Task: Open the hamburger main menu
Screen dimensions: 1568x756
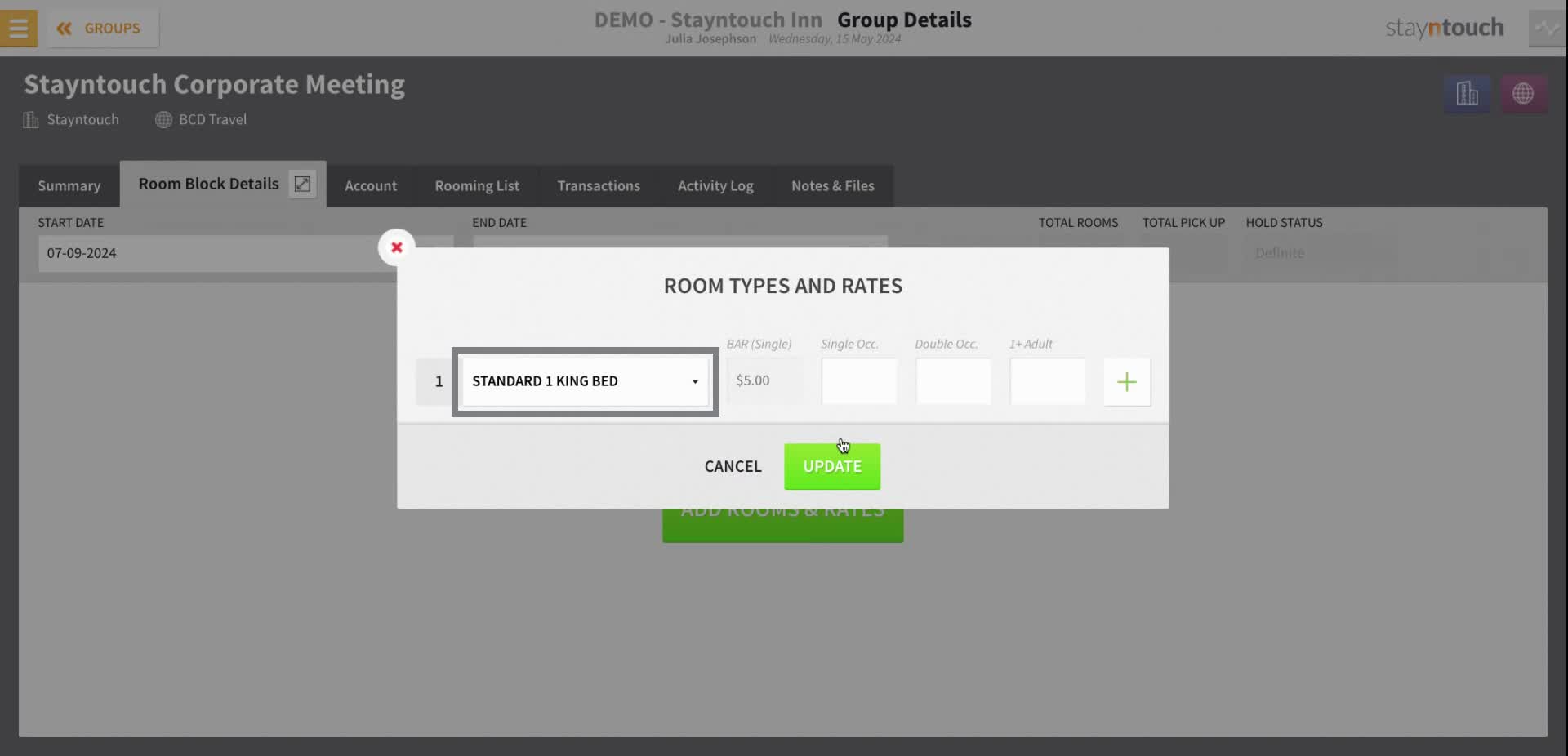Action: (18, 28)
